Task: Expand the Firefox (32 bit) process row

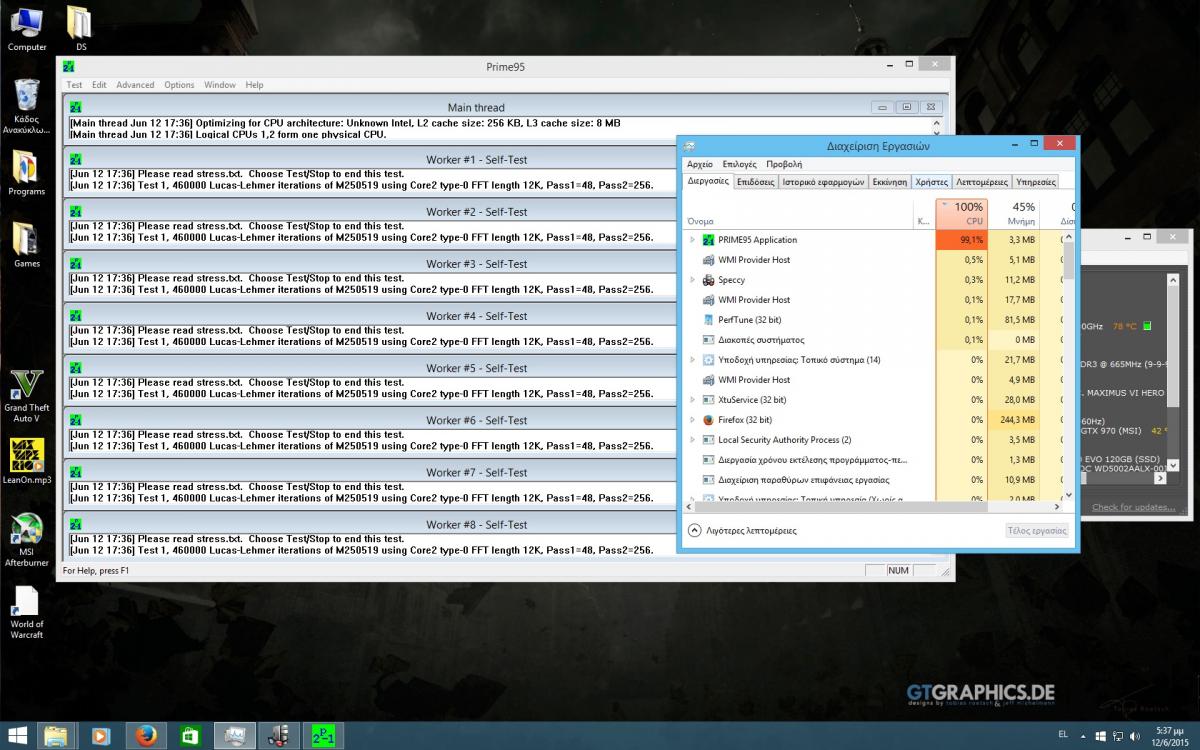Action: tap(692, 420)
